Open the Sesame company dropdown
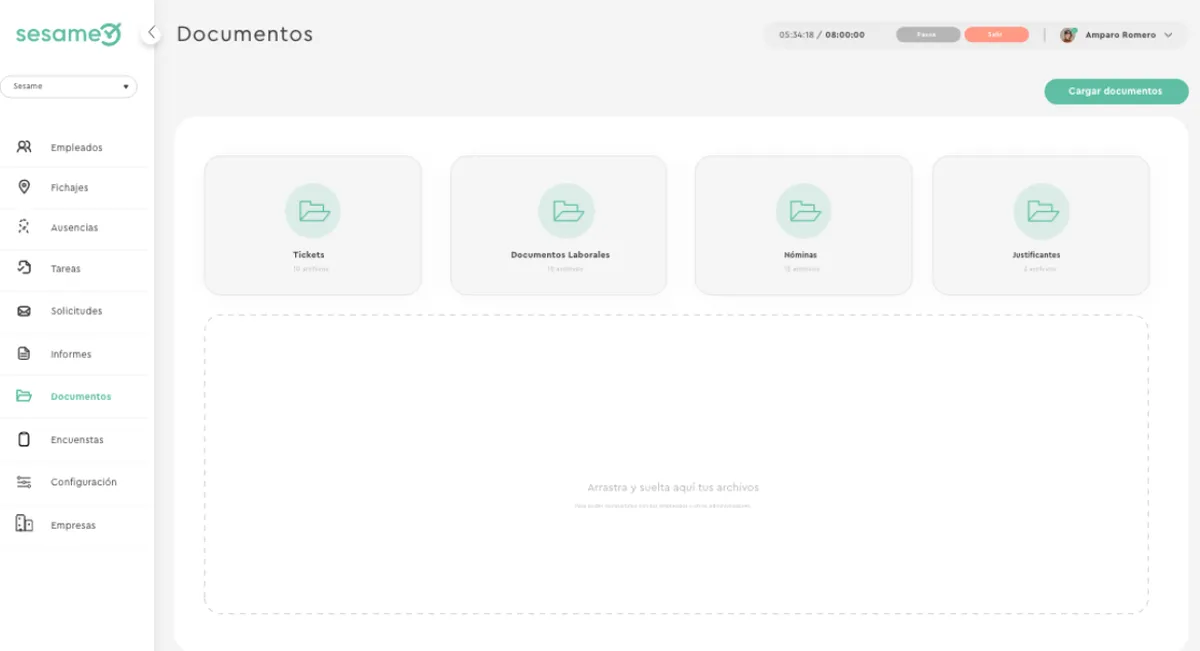The image size is (1200, 651). coord(69,87)
